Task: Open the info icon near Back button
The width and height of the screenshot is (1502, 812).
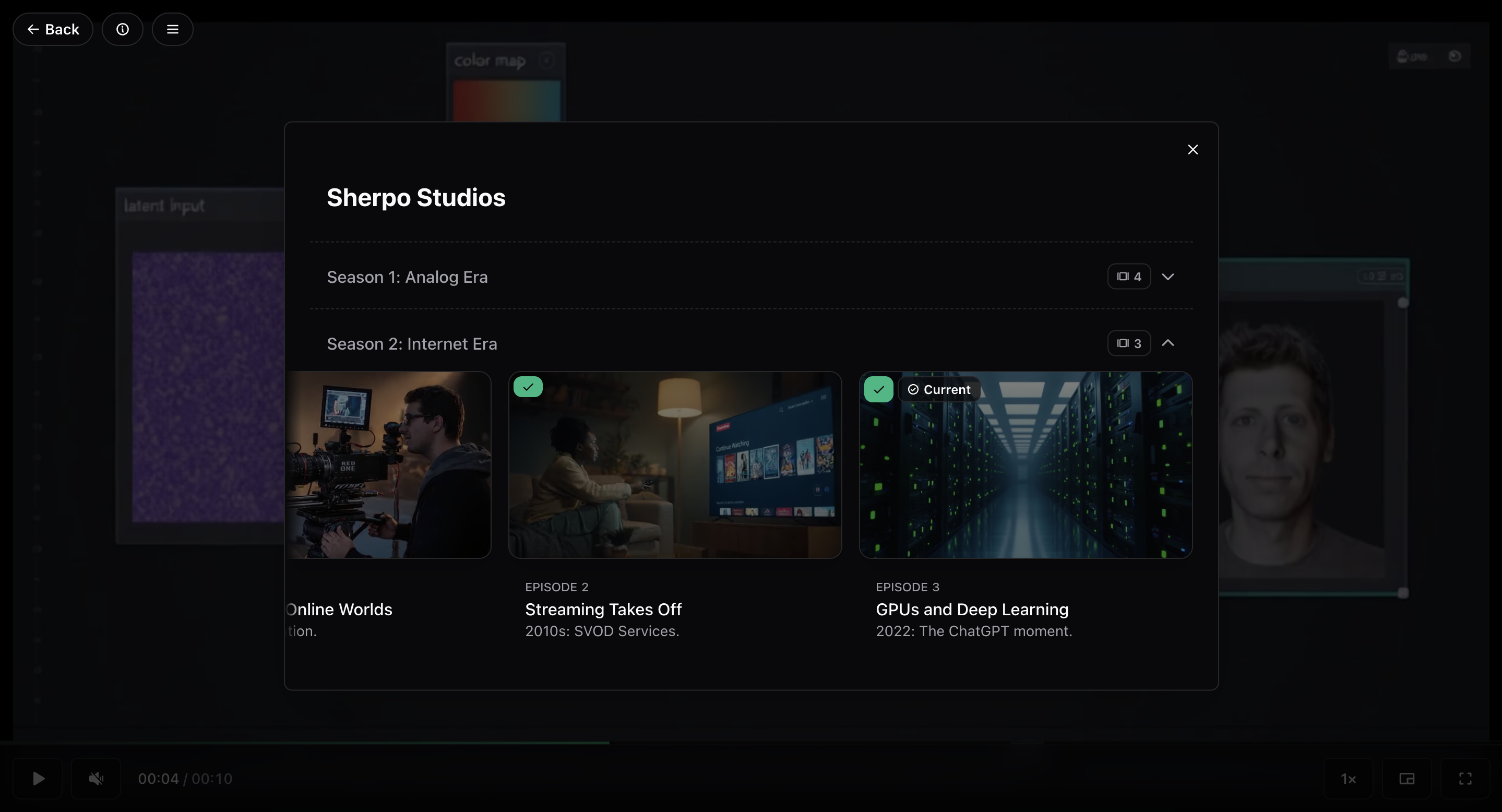Action: (123, 29)
